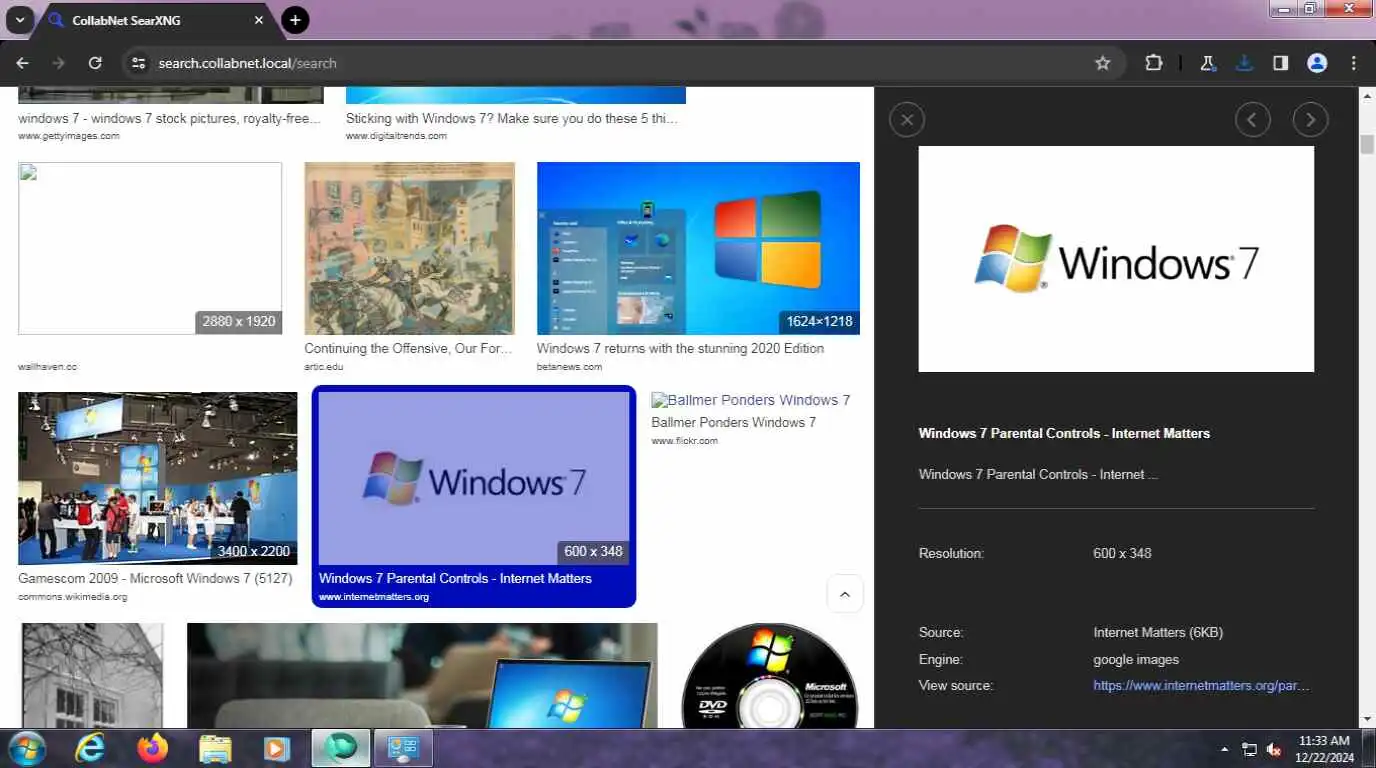Show next image in detail panel
Screen dimensions: 1376x768
1310,120
